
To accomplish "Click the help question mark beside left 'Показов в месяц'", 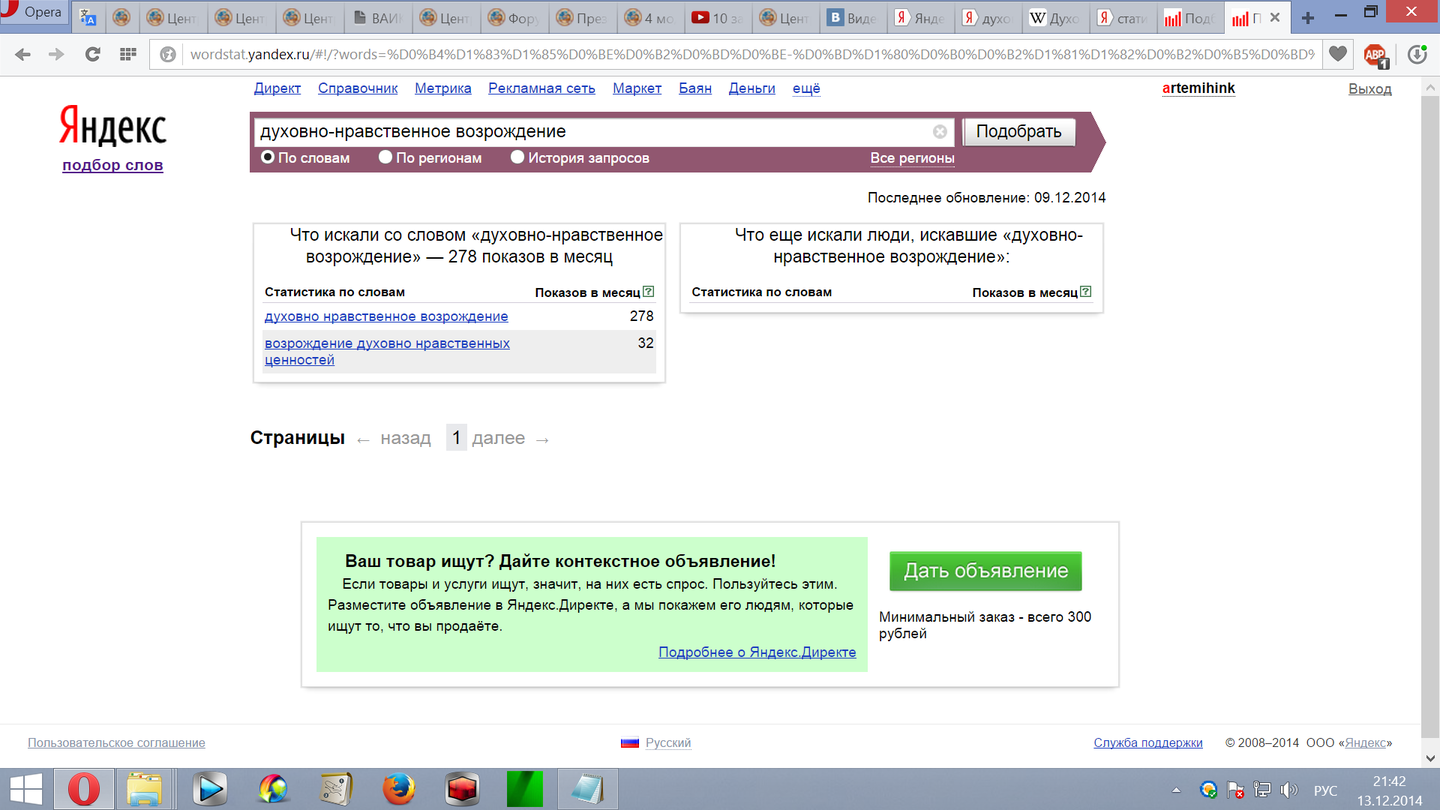I will [648, 292].
